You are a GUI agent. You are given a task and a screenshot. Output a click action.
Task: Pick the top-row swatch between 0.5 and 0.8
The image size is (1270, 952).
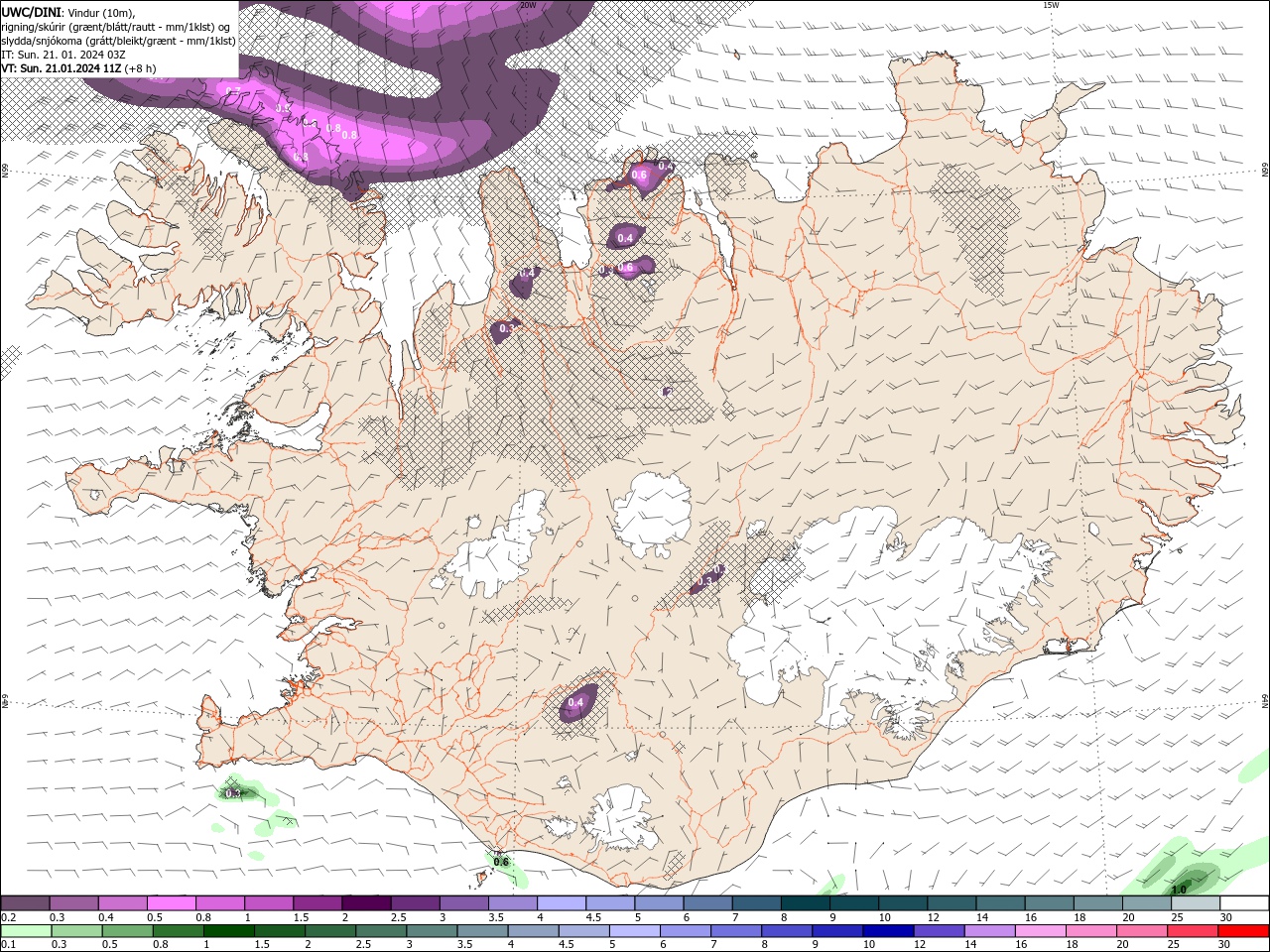coord(171,902)
